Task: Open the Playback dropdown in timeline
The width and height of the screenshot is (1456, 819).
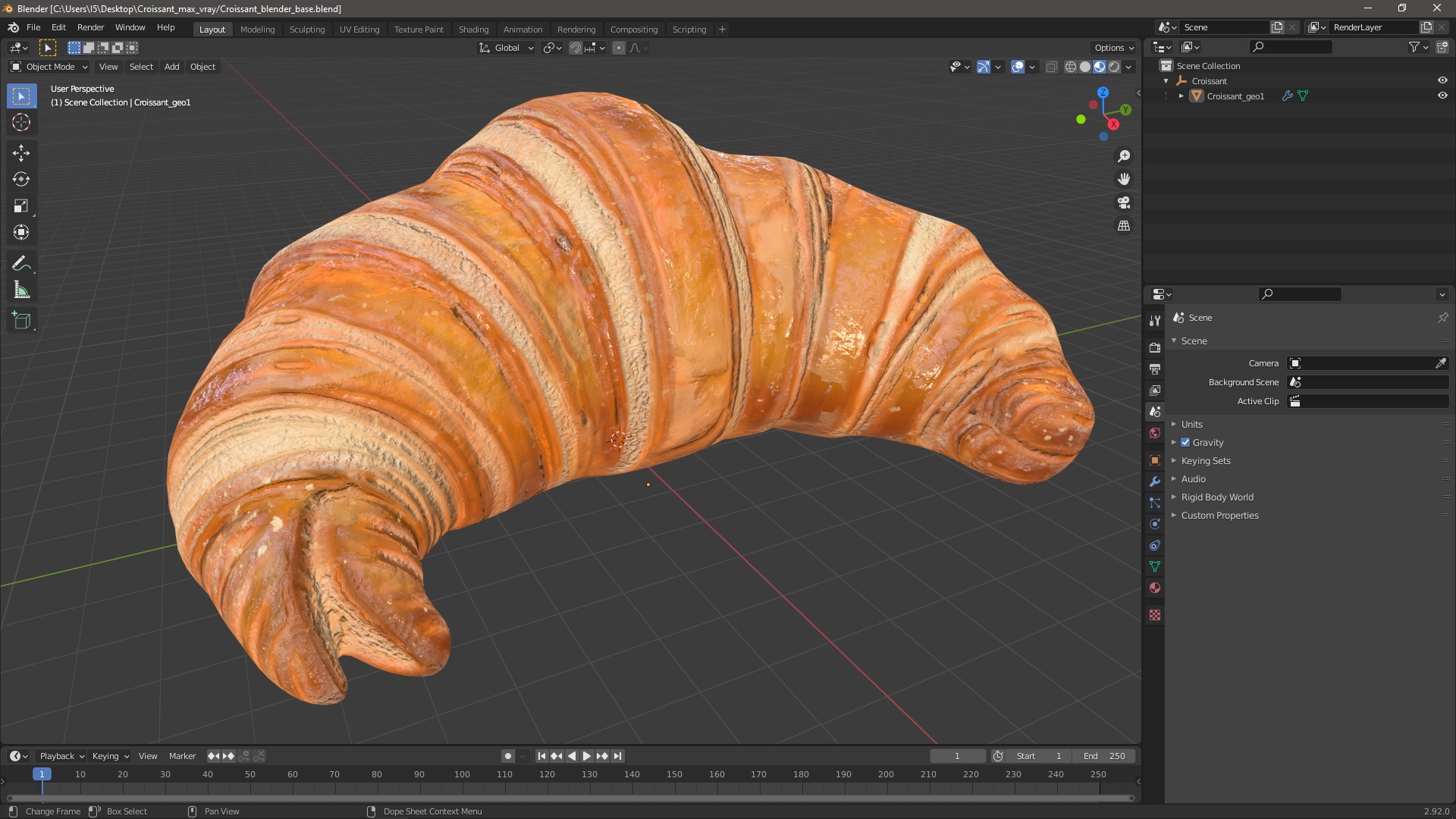Action: point(61,756)
